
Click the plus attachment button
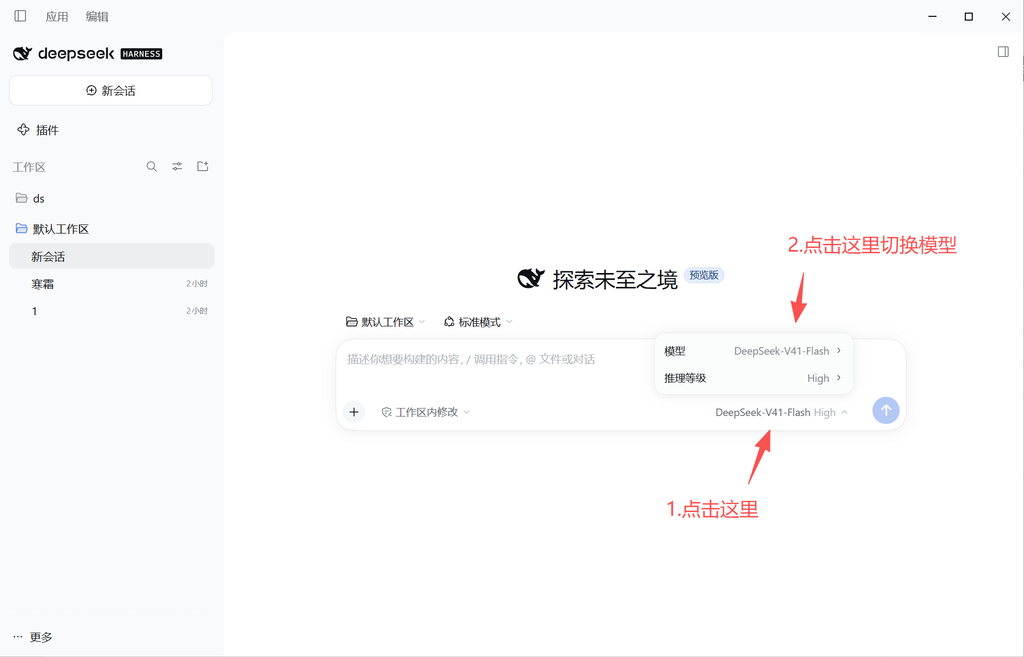354,411
